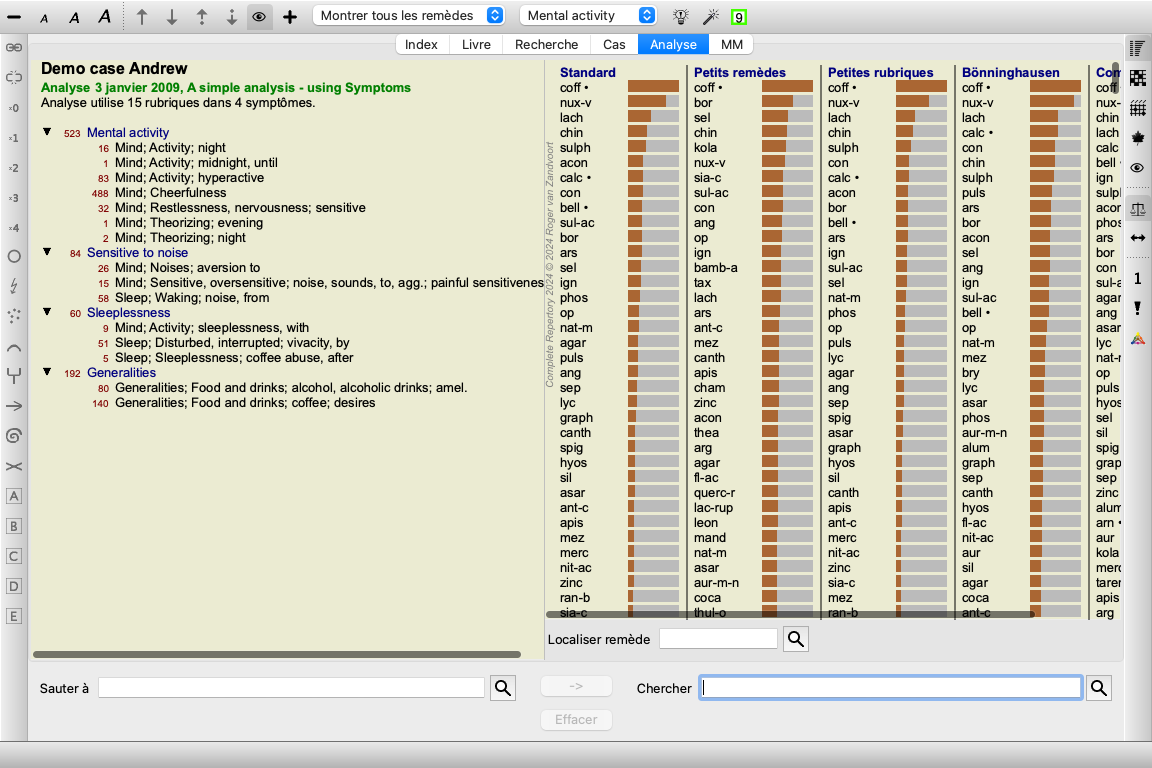Click the chain link icon at top left
Image resolution: width=1152 pixels, height=768 pixels.
pyautogui.click(x=14, y=48)
